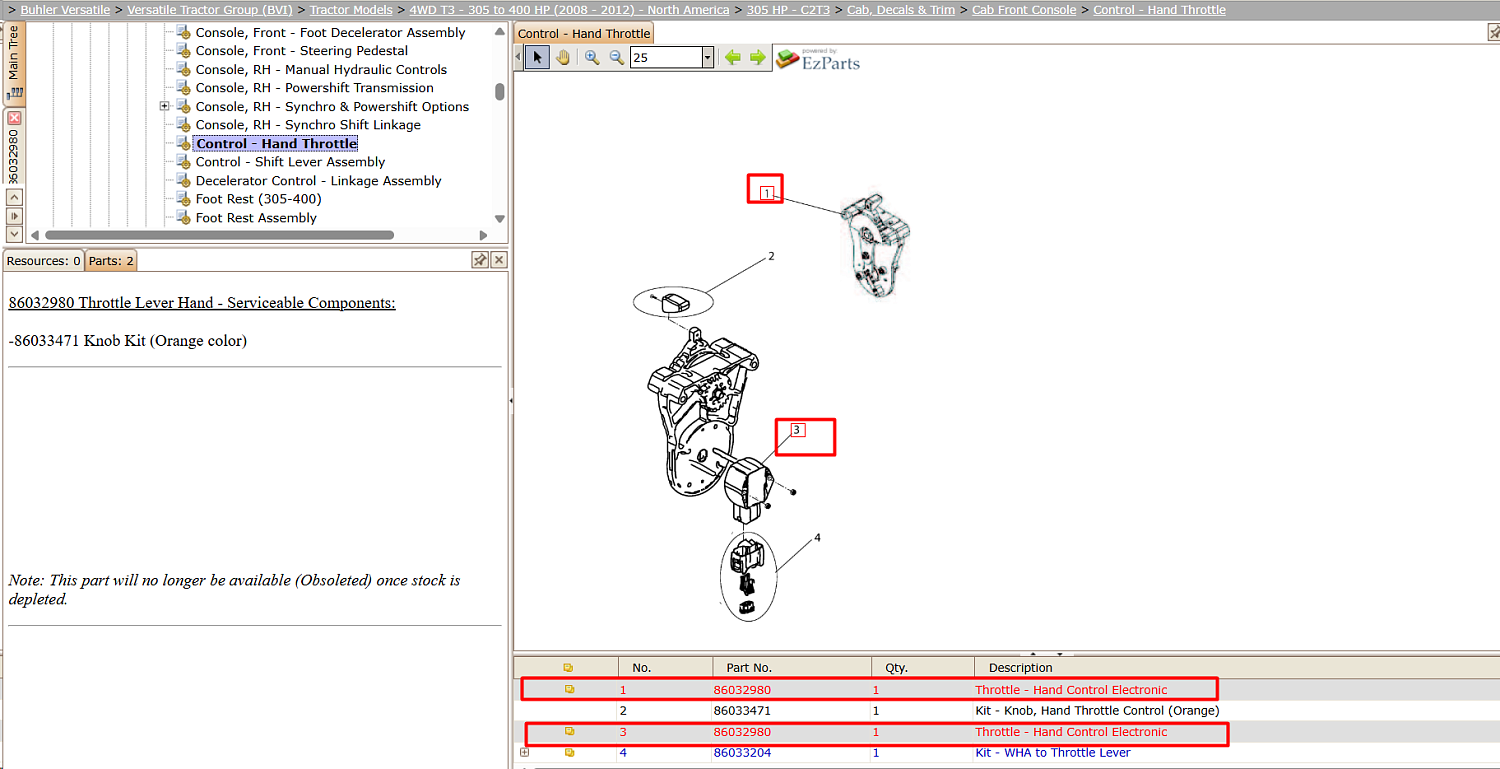Click the note icon in row 4
1500x769 pixels.
569,753
